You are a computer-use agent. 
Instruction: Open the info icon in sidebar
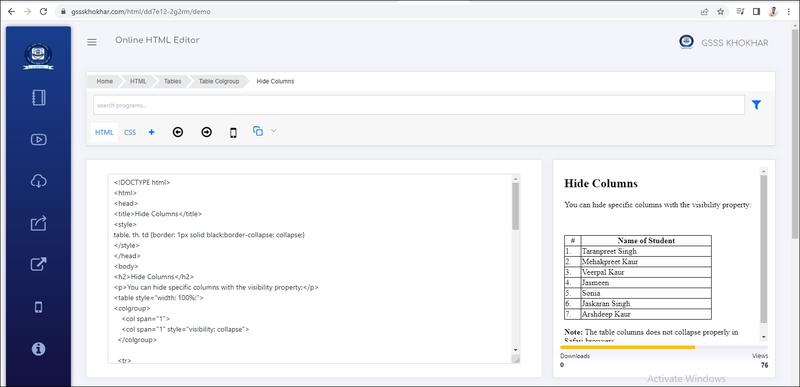point(39,349)
